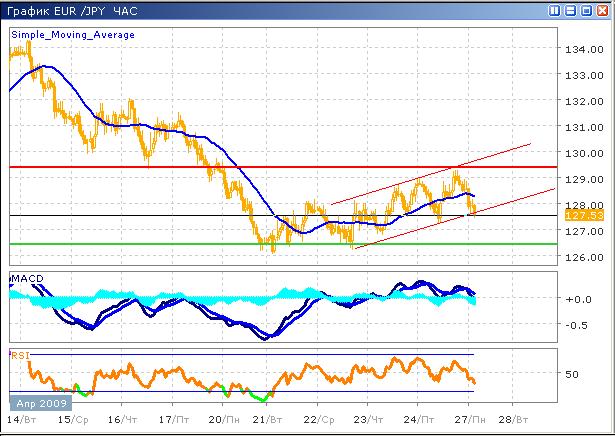
Task: Maximize the EUR/JPY chart window
Action: (x=587, y=10)
